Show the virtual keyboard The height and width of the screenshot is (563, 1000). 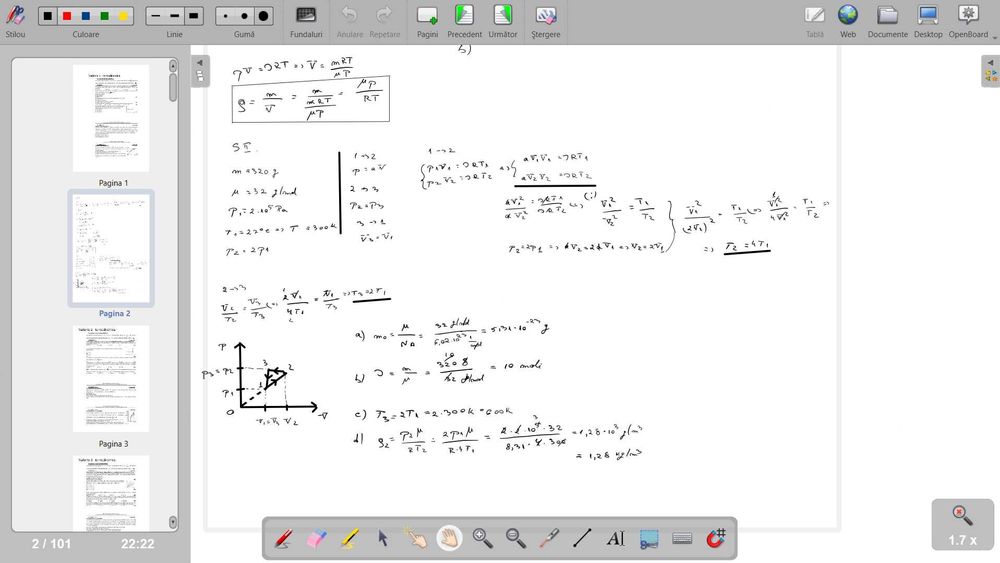[x=682, y=539]
